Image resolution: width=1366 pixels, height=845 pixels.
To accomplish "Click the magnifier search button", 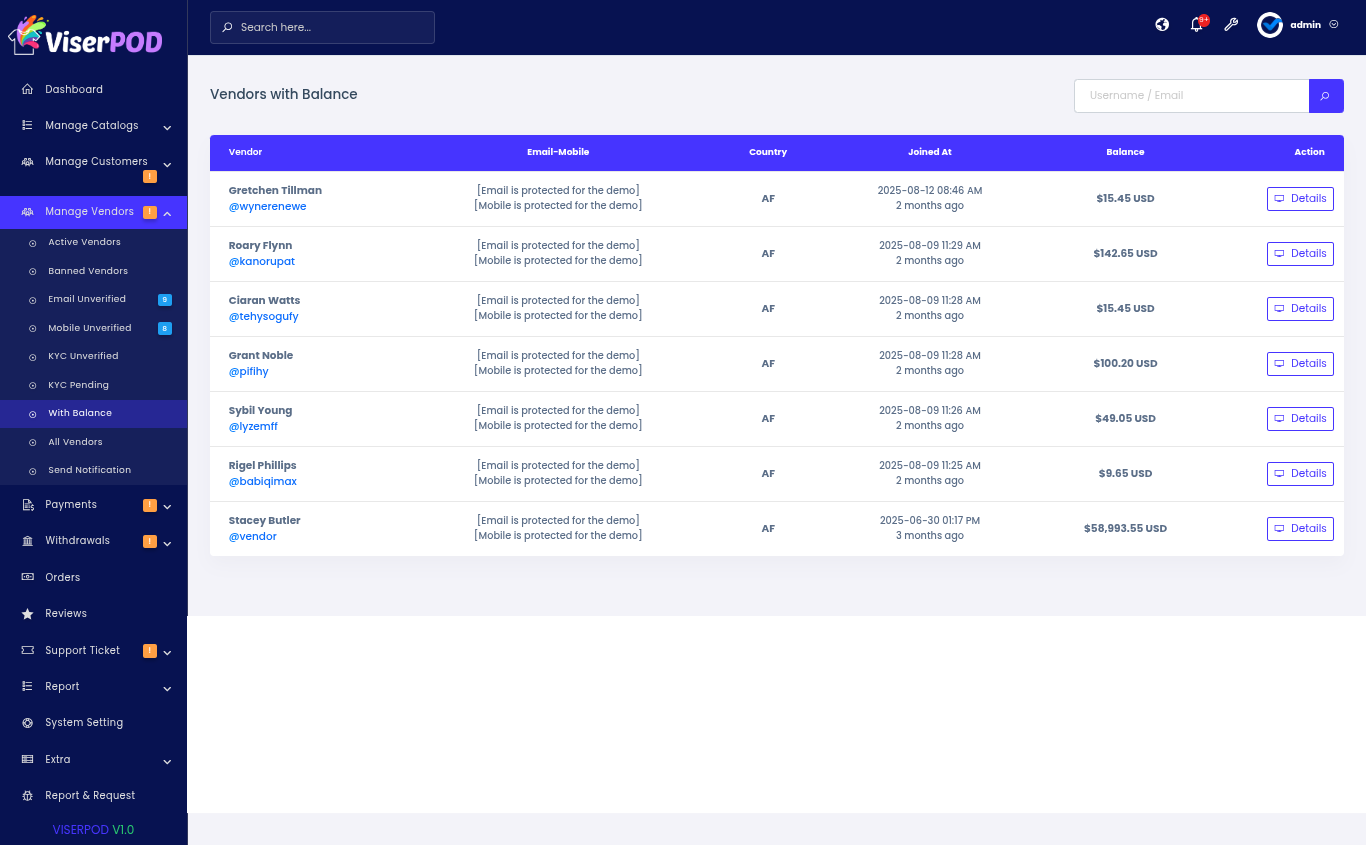I will (x=1326, y=96).
